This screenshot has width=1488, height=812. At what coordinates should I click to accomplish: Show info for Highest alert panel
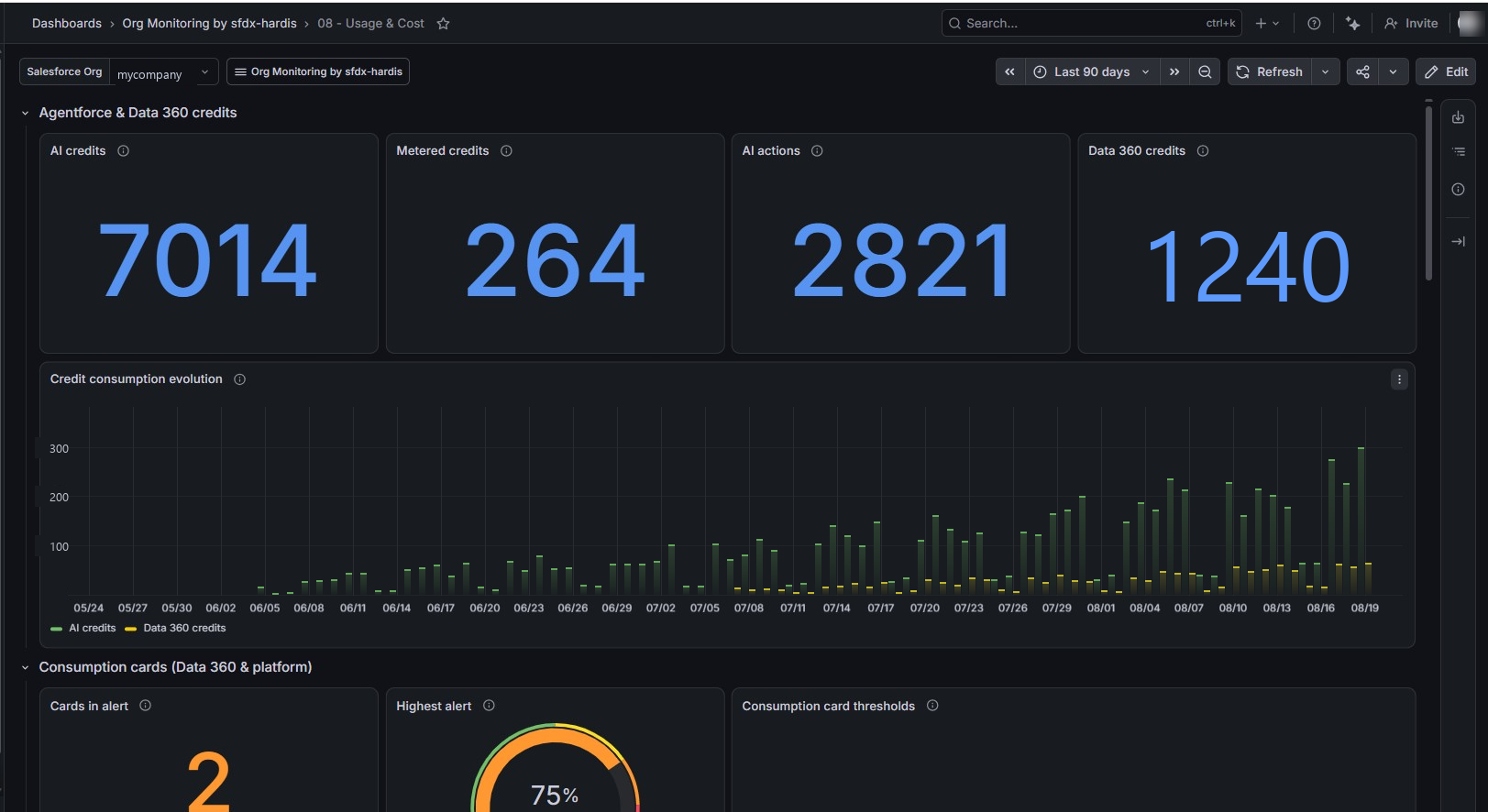point(489,706)
